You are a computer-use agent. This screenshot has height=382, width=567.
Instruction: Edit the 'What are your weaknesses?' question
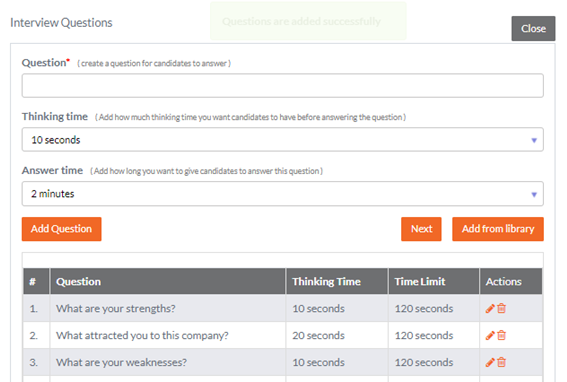490,362
